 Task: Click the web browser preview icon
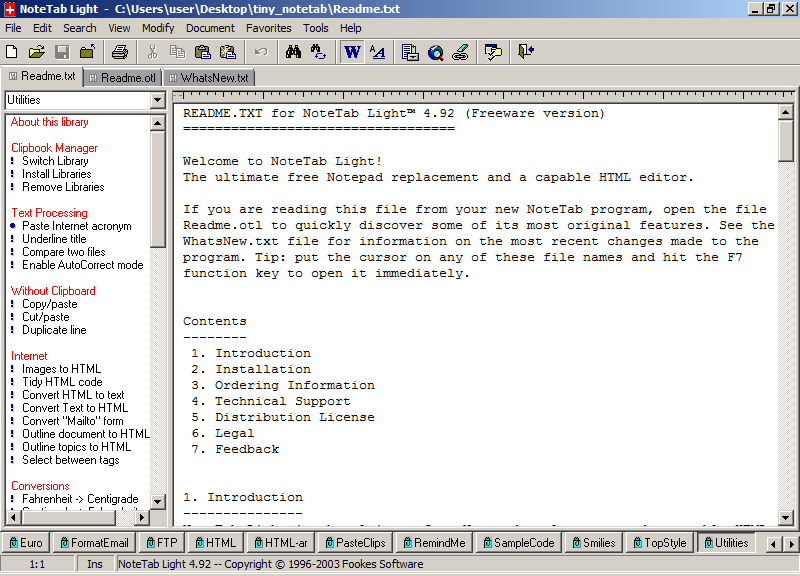(x=436, y=52)
